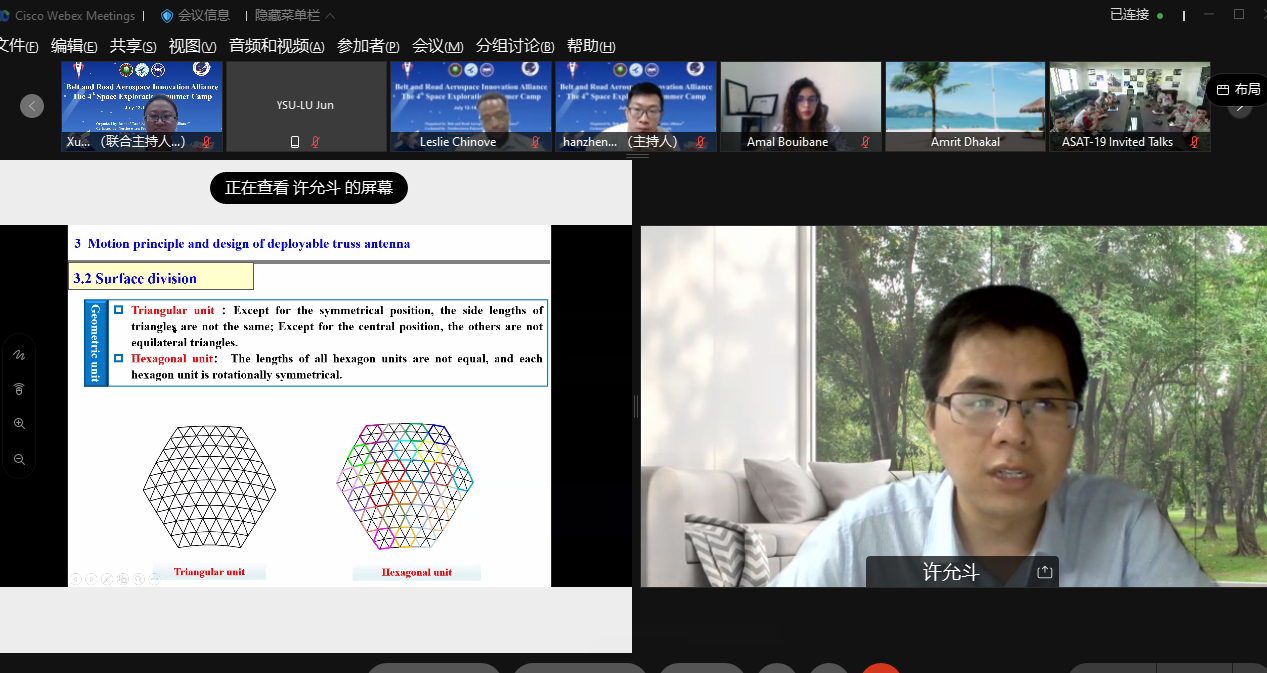1267x673 pixels.
Task: Click the shield icon next to 会议信息
Action: coord(167,16)
